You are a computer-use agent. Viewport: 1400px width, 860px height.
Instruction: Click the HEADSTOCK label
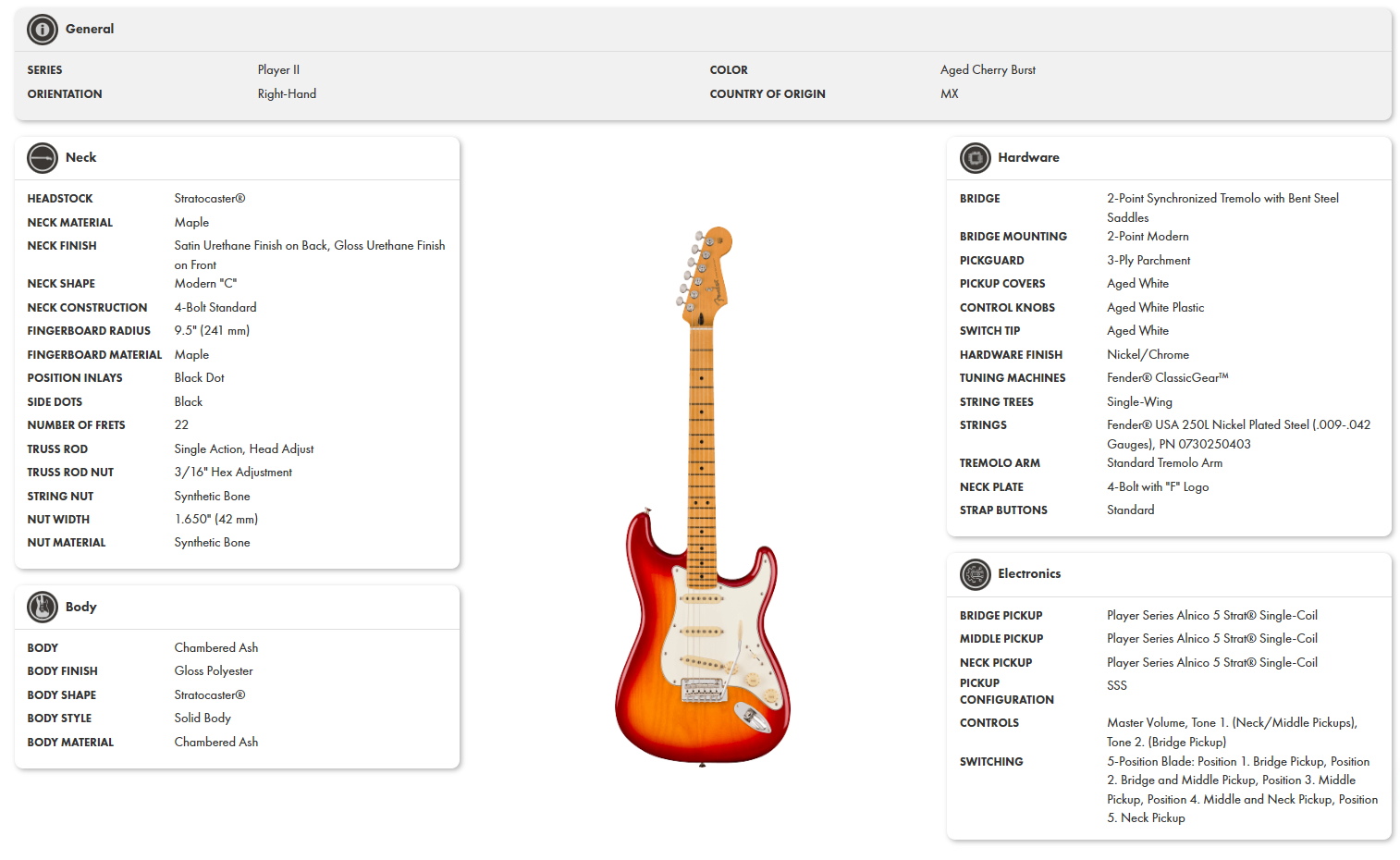tap(60, 199)
